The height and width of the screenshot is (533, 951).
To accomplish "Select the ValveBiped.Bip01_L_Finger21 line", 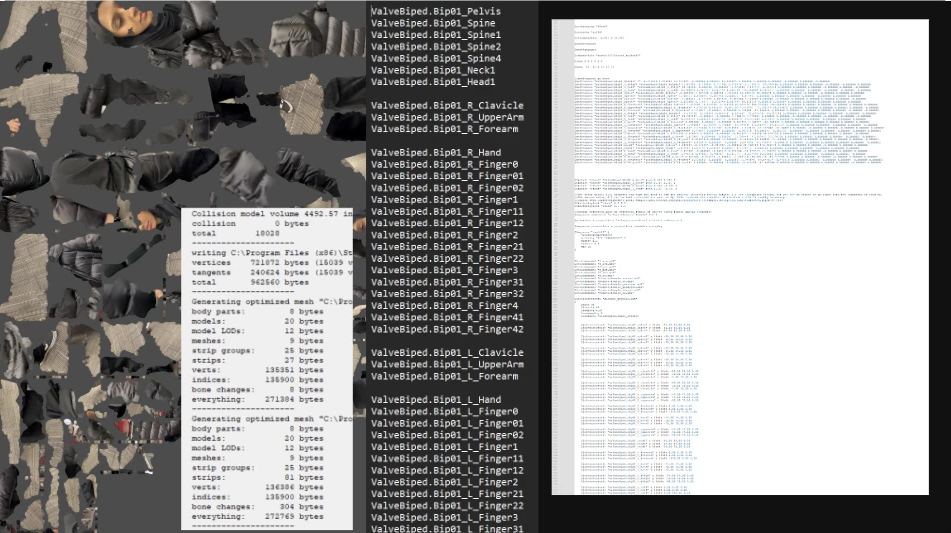I will [x=448, y=494].
